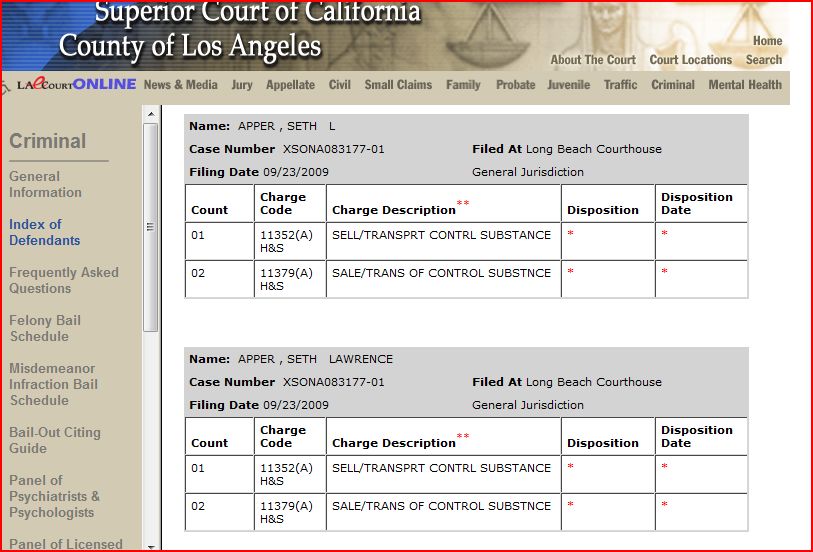Click the Home link
Screen dimensions: 813x552
click(767, 40)
